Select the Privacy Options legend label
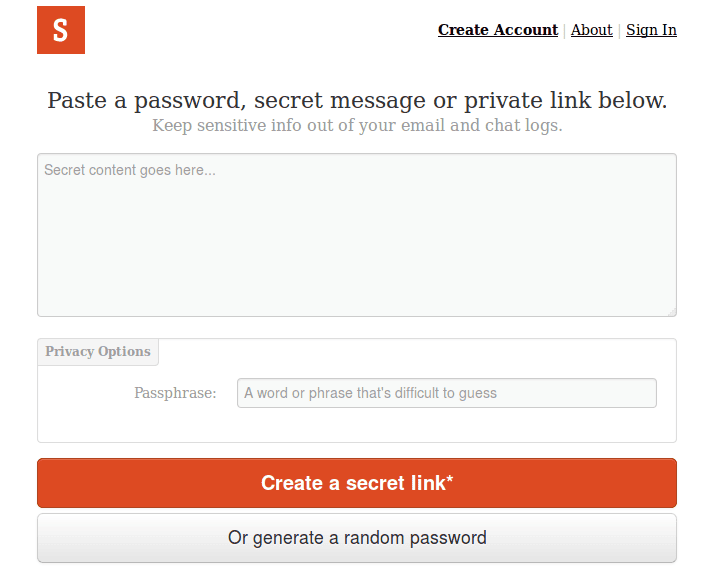 click(98, 352)
